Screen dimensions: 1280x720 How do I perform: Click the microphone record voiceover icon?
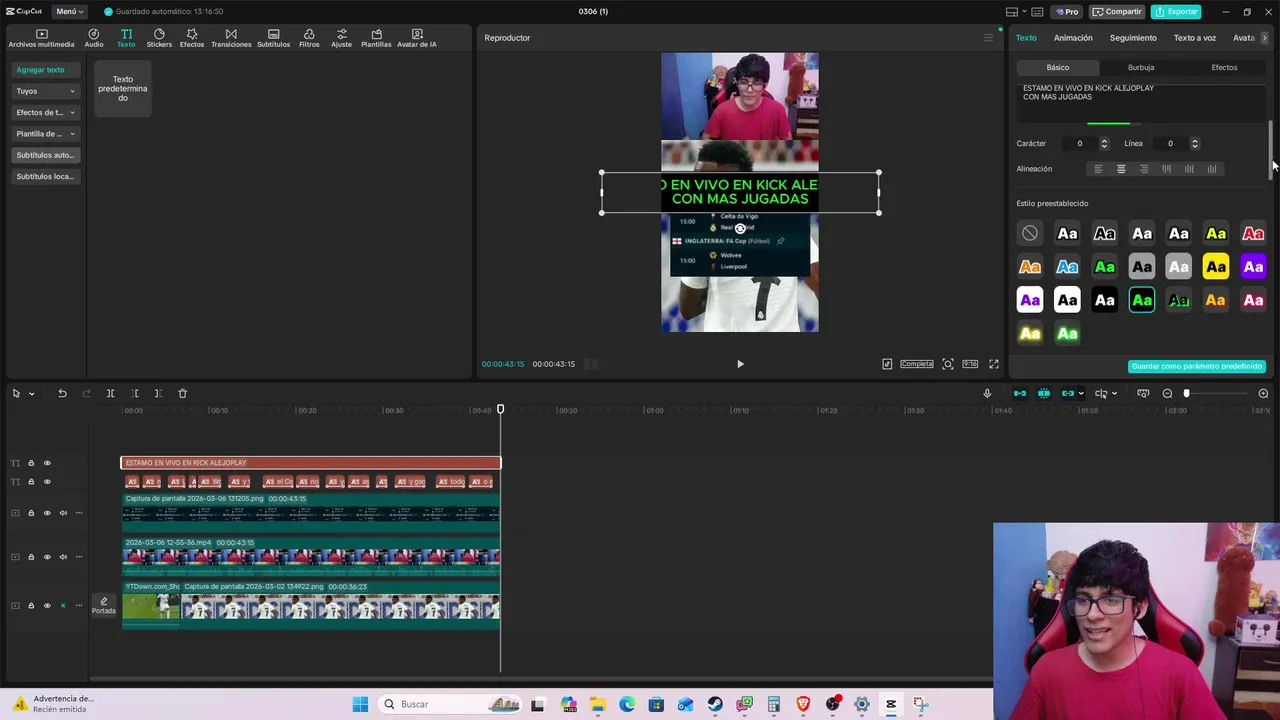click(987, 393)
